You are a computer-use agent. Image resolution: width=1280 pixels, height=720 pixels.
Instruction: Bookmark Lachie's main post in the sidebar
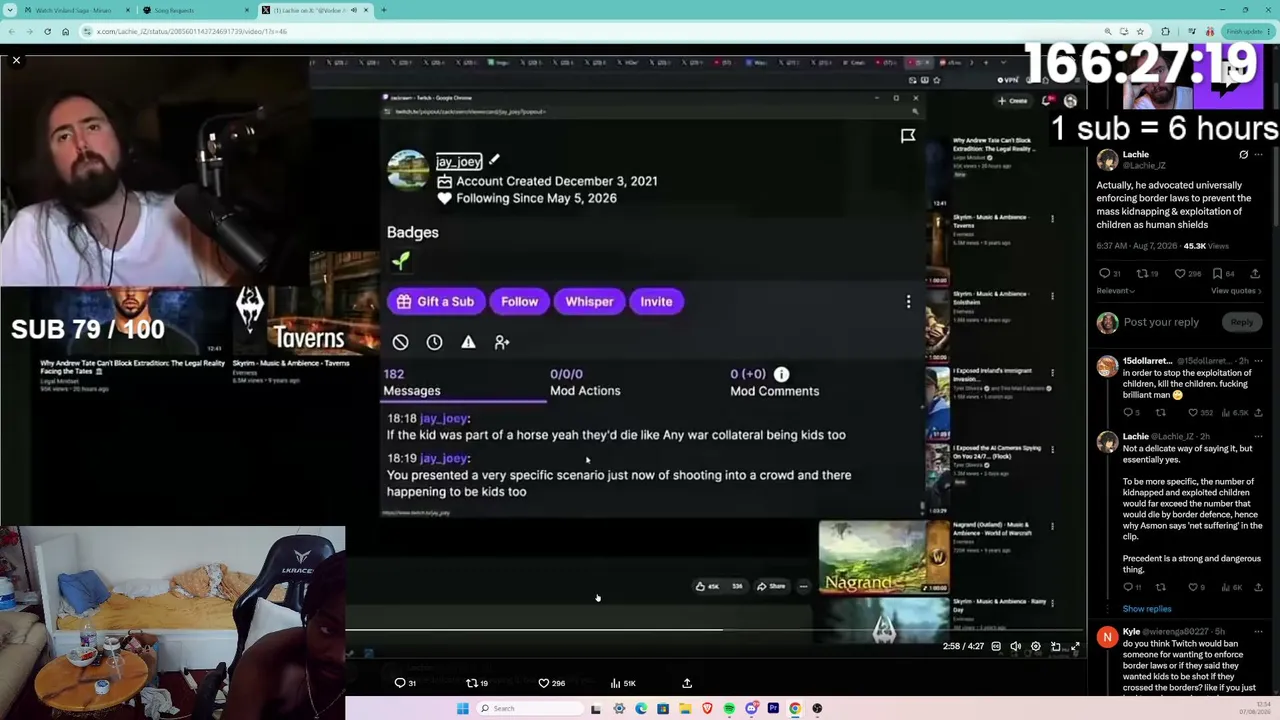1223,273
